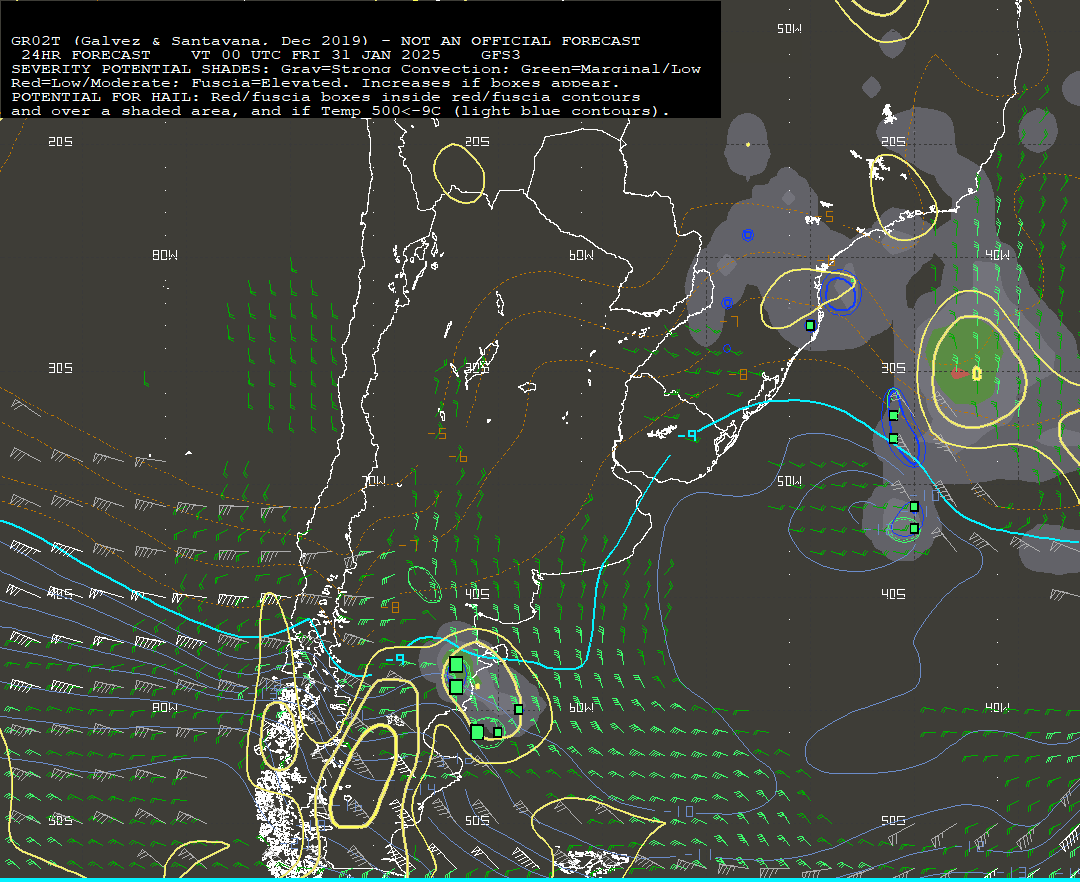Click the red marker inside the green shaded area

958,373
